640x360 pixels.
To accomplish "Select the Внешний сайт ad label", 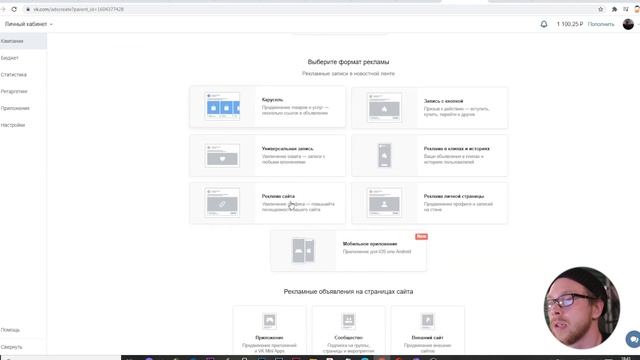I will pos(427,338).
